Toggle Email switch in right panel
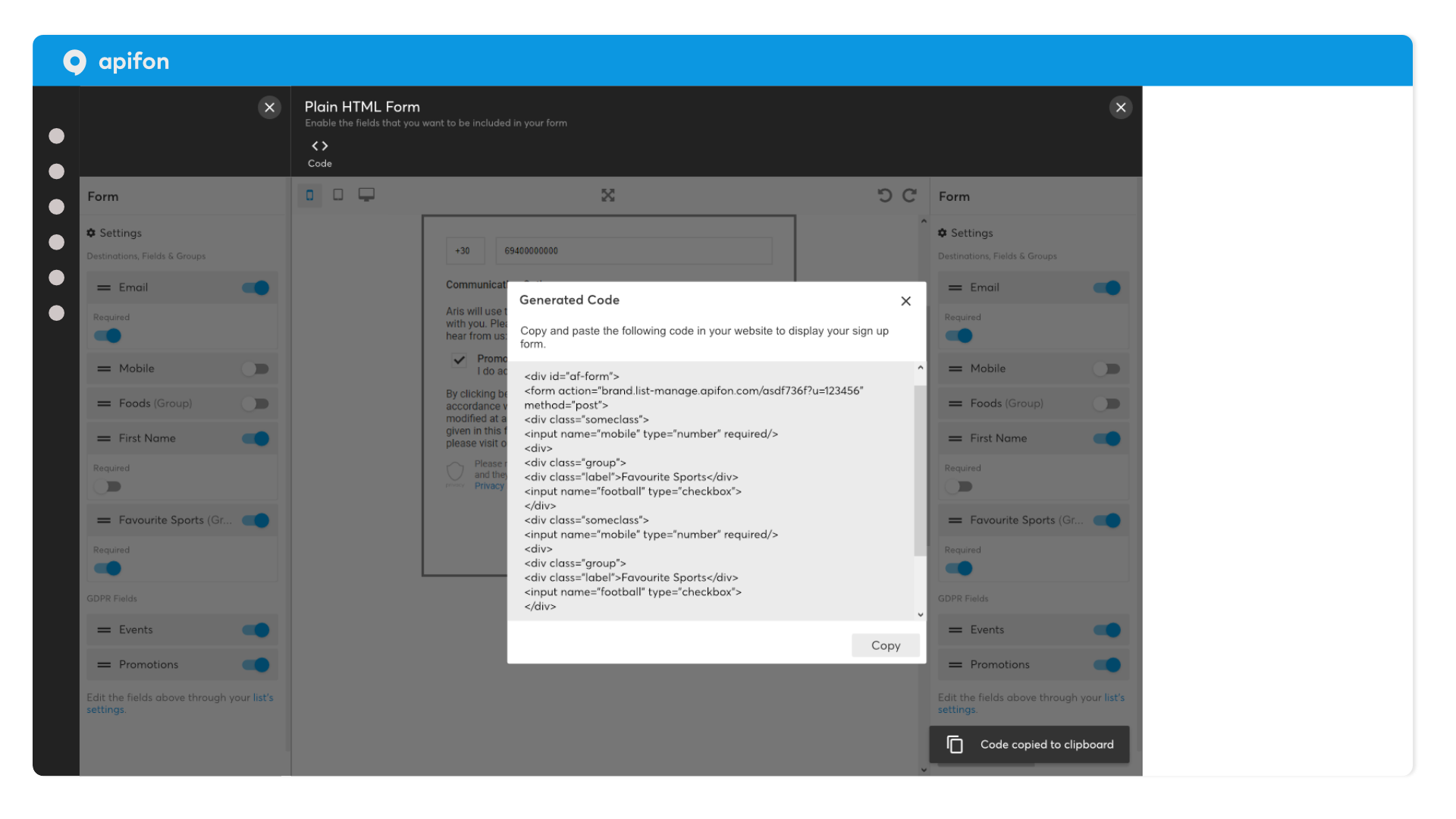The image size is (1456, 819). click(x=1107, y=287)
